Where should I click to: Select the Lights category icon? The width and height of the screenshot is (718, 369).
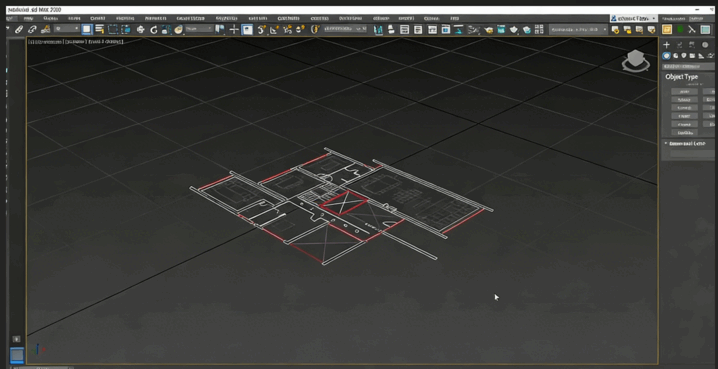tap(684, 56)
